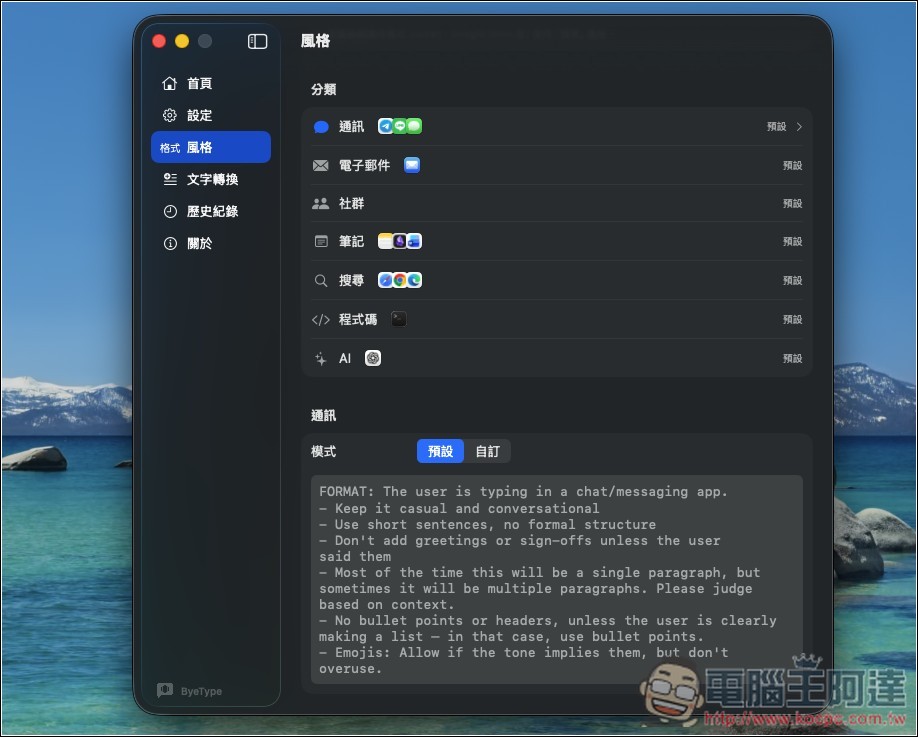
Task: Select the Telegram icon in the 通訊 row
Action: pyautogui.click(x=383, y=126)
